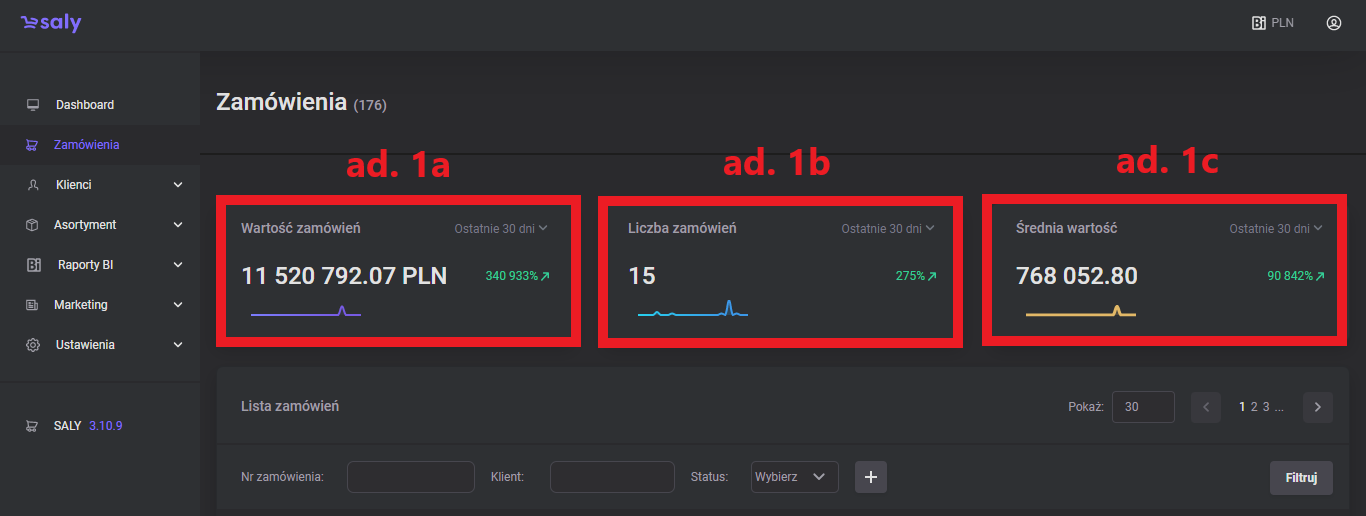Click the Dashboard monitor icon in sidebar
Screen dimensions: 1366x516
pos(33,105)
